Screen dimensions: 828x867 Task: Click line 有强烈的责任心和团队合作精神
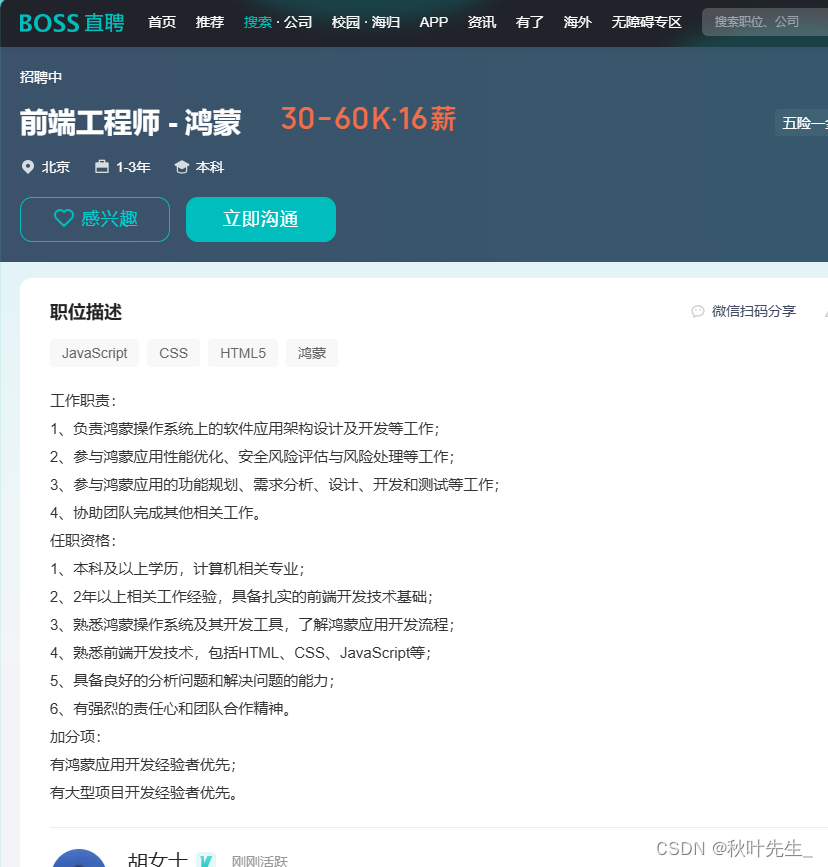(171, 709)
